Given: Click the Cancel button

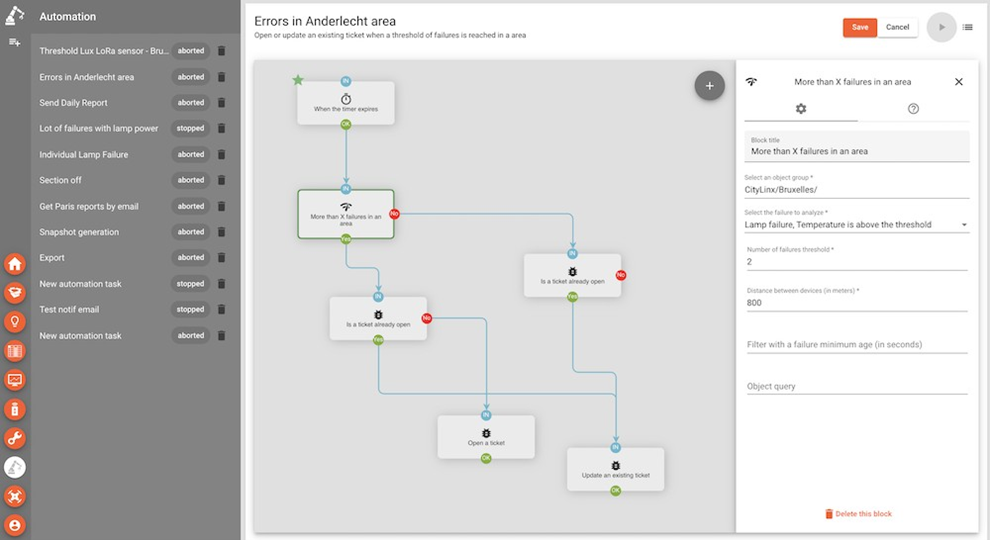Looking at the screenshot, I should (x=897, y=27).
